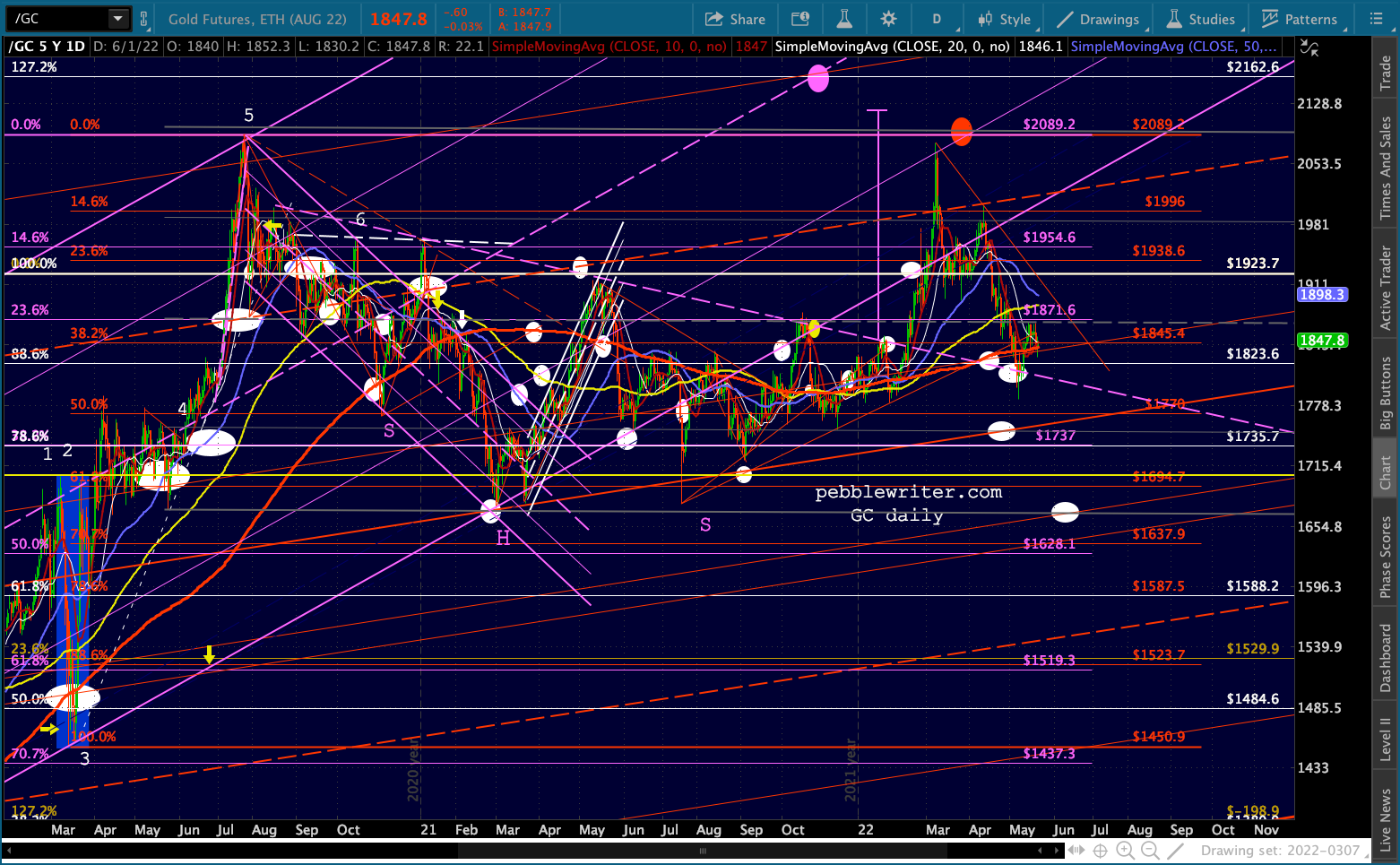Select the Chart side tab
The width and height of the screenshot is (1400, 865).
click(1386, 472)
